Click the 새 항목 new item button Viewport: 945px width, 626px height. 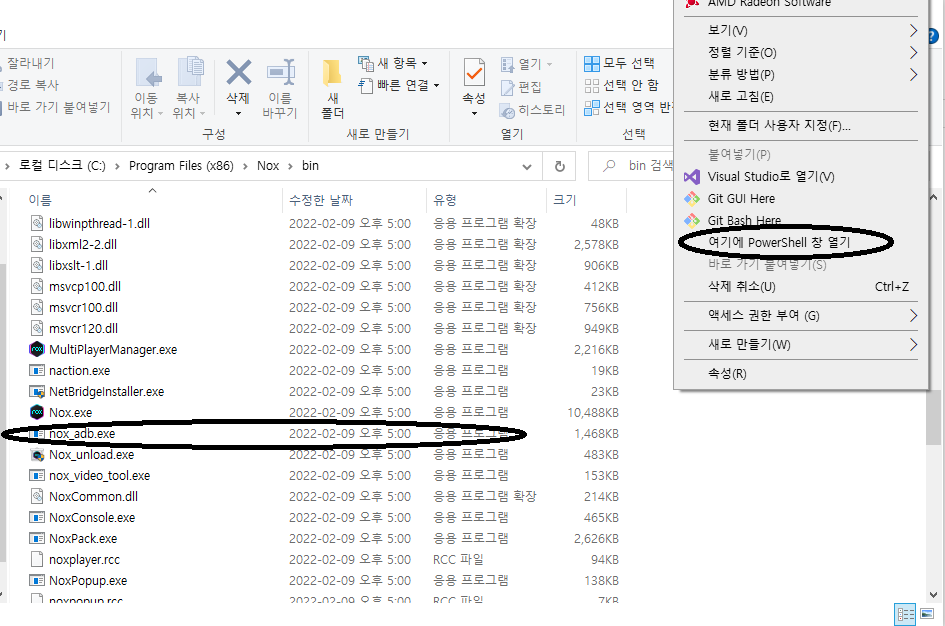pos(393,63)
